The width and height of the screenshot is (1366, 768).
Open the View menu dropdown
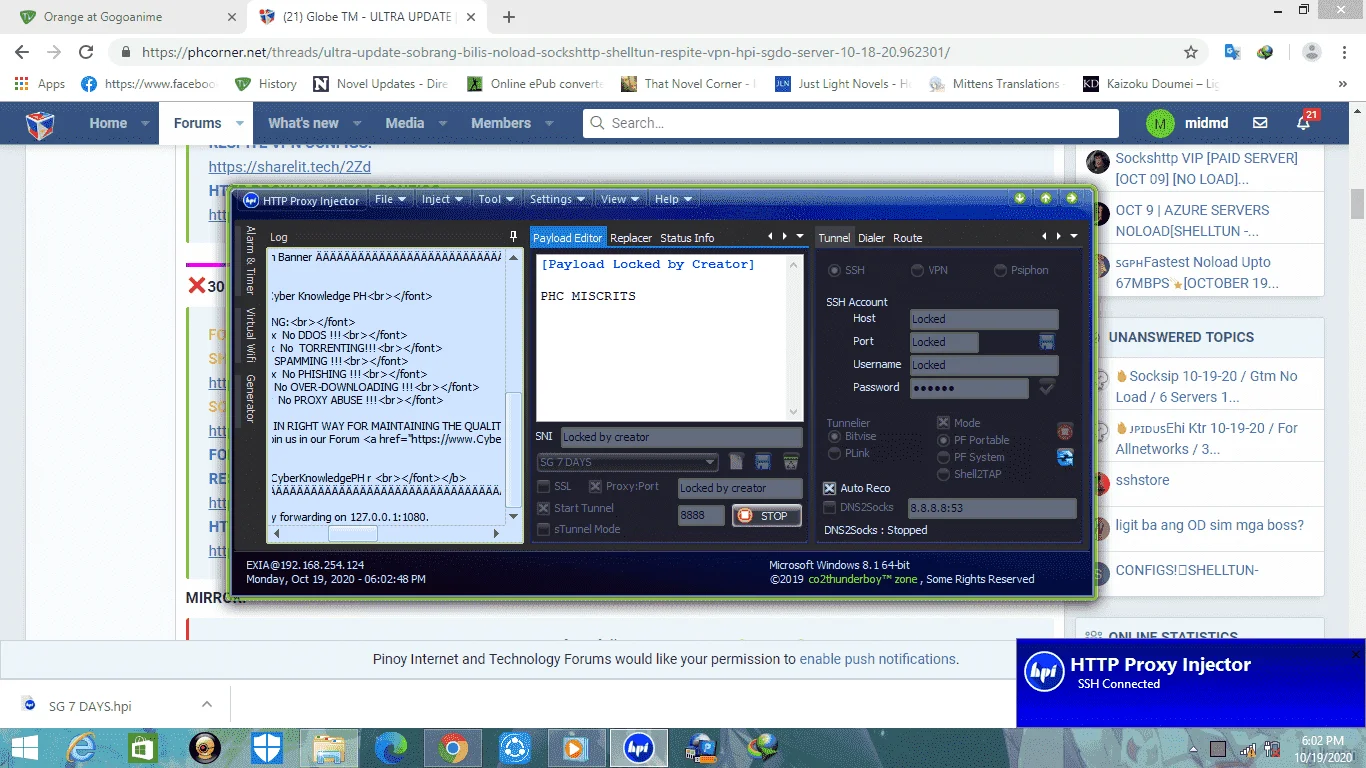(x=620, y=199)
